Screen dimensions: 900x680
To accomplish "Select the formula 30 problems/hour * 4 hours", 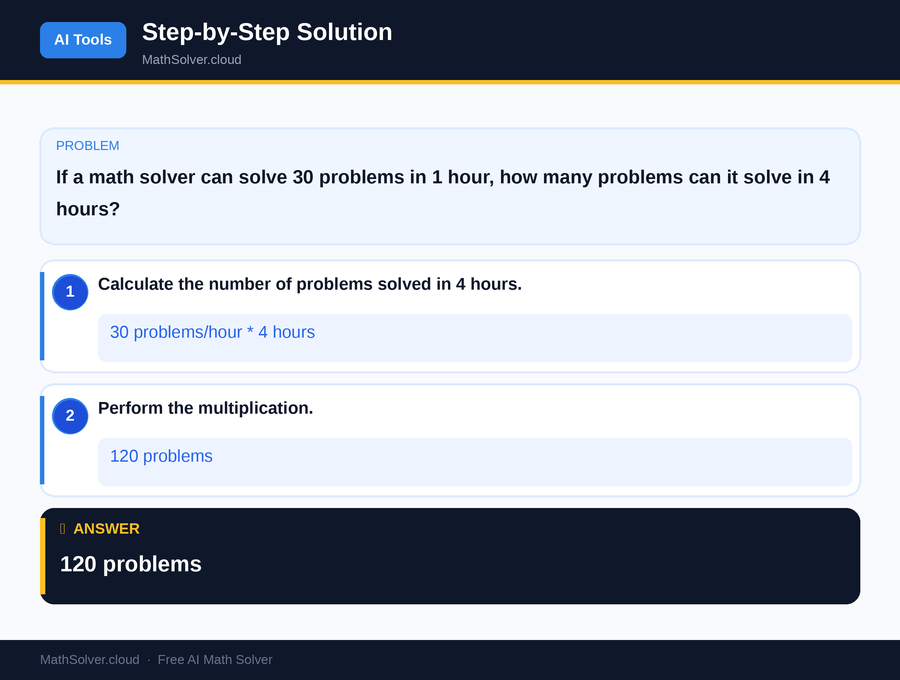I will pyautogui.click(x=212, y=332).
